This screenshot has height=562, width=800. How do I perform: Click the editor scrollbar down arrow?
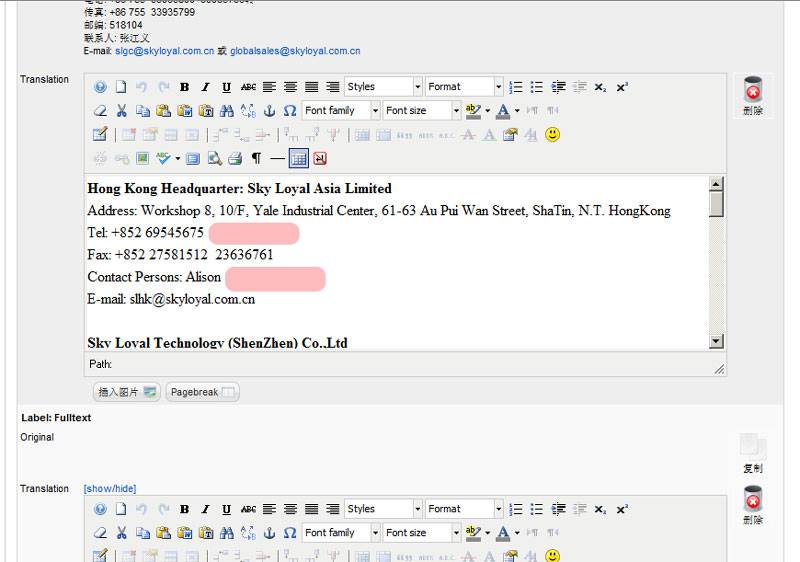point(716,341)
